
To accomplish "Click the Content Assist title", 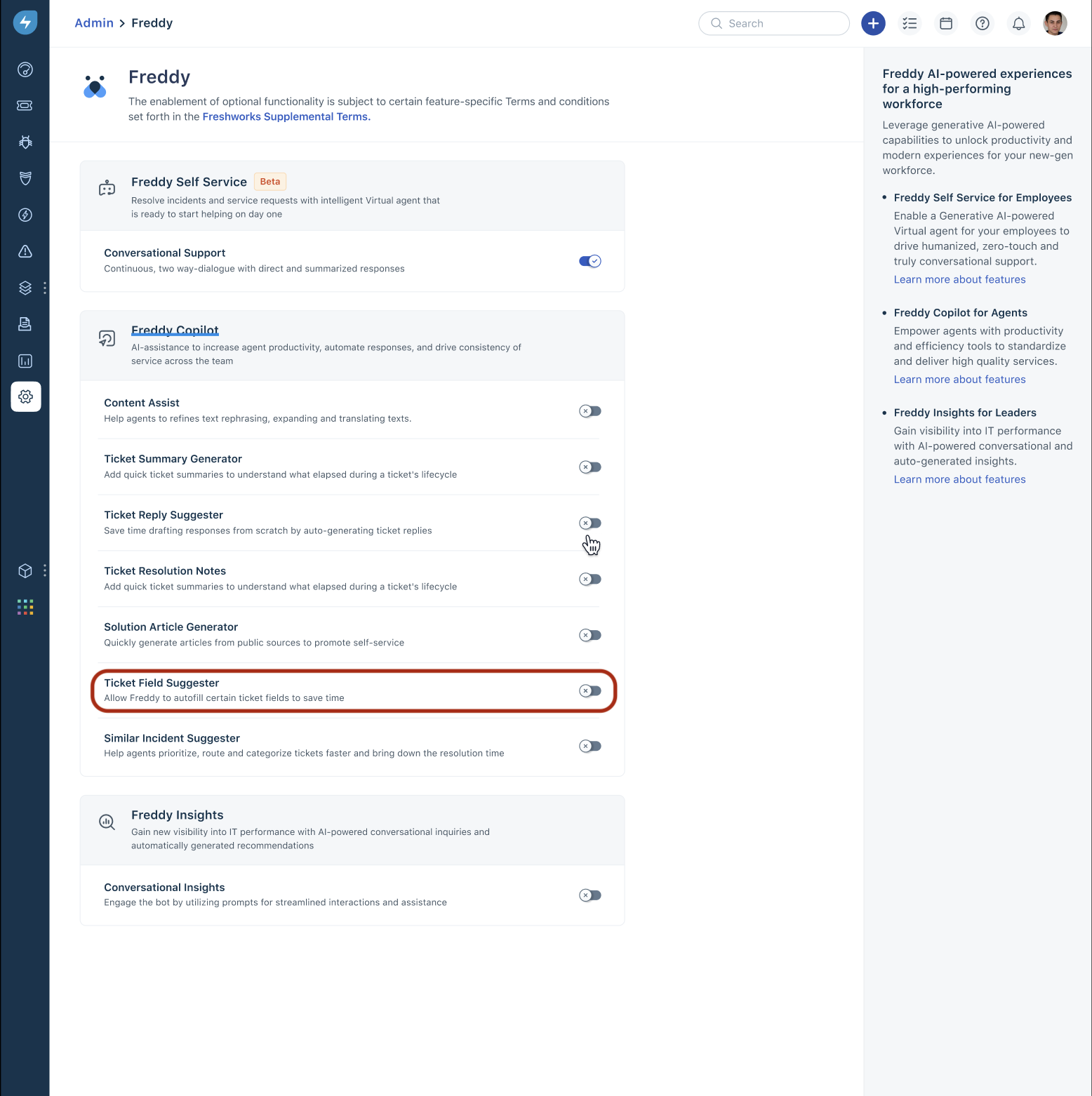I will (142, 403).
